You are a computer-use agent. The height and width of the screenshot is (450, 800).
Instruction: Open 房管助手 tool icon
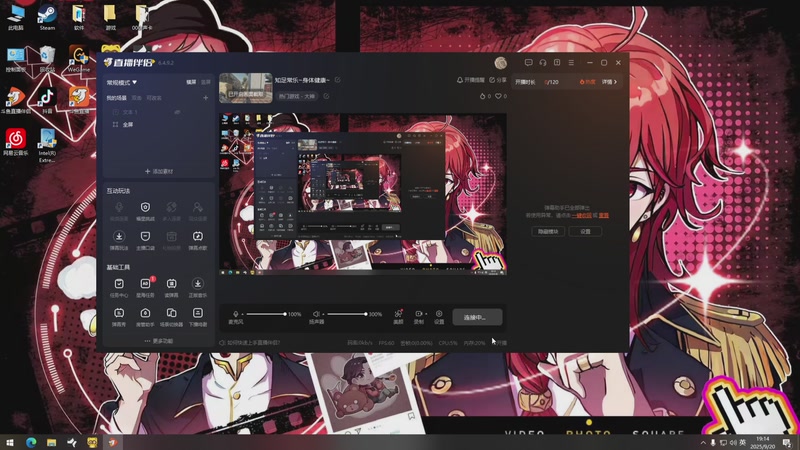pos(145,313)
